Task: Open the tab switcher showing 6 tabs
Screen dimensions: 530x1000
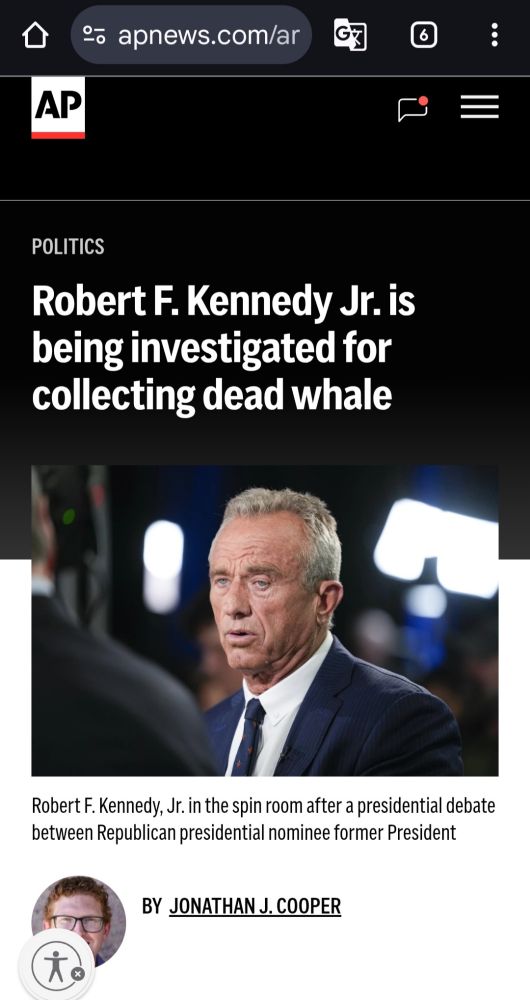Action: click(x=423, y=35)
